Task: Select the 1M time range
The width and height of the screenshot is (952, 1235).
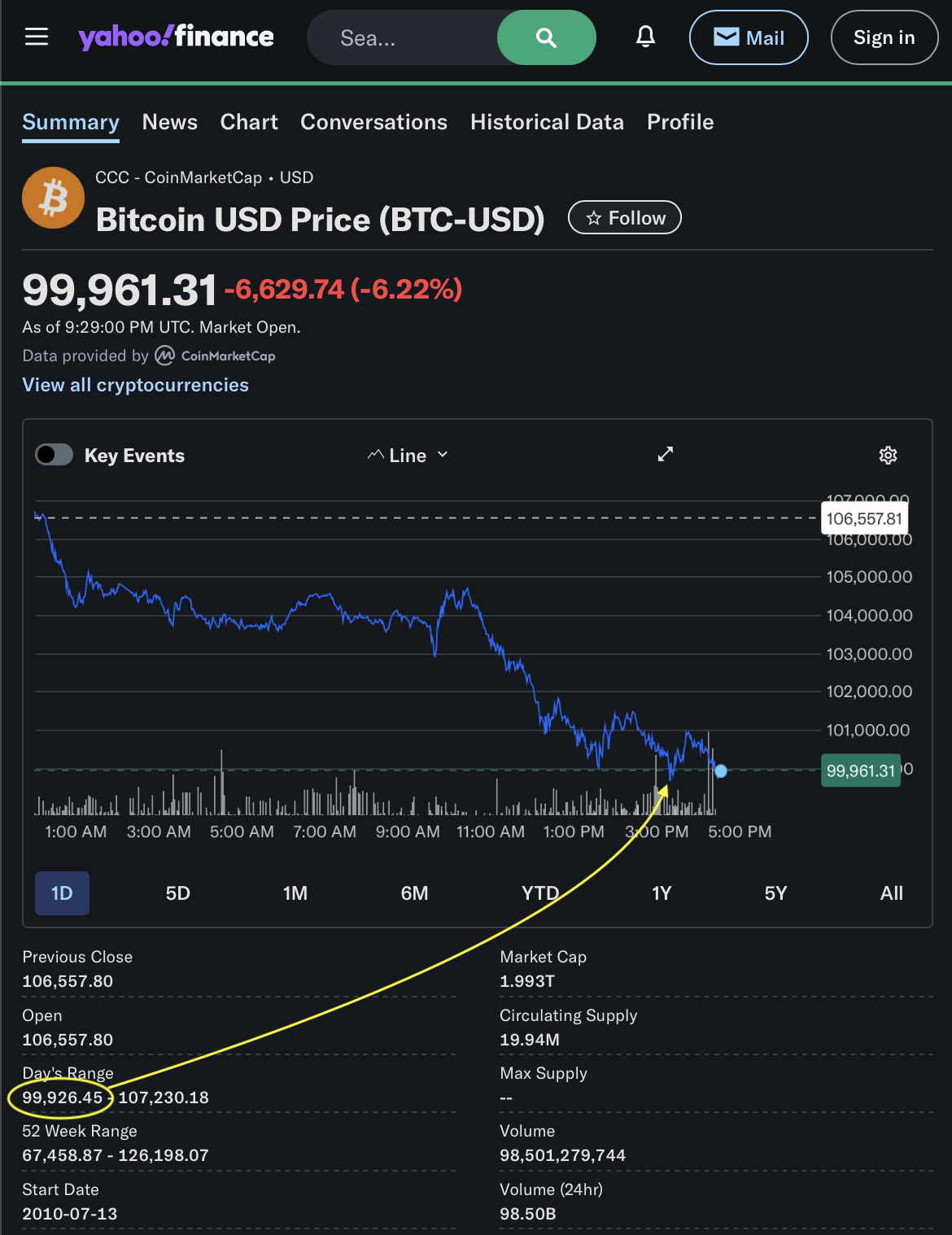Action: (295, 893)
